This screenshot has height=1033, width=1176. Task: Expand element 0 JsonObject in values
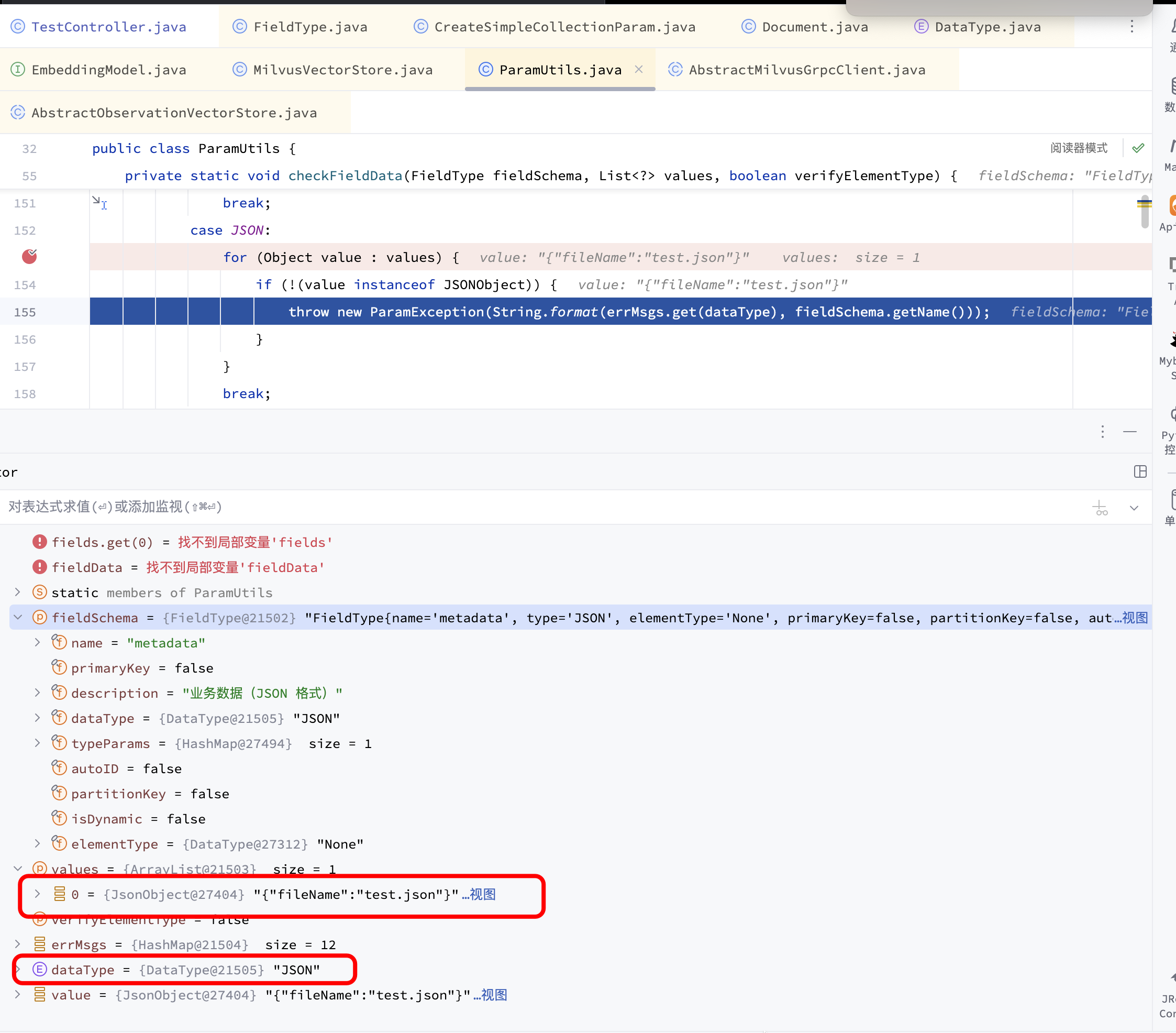37,894
